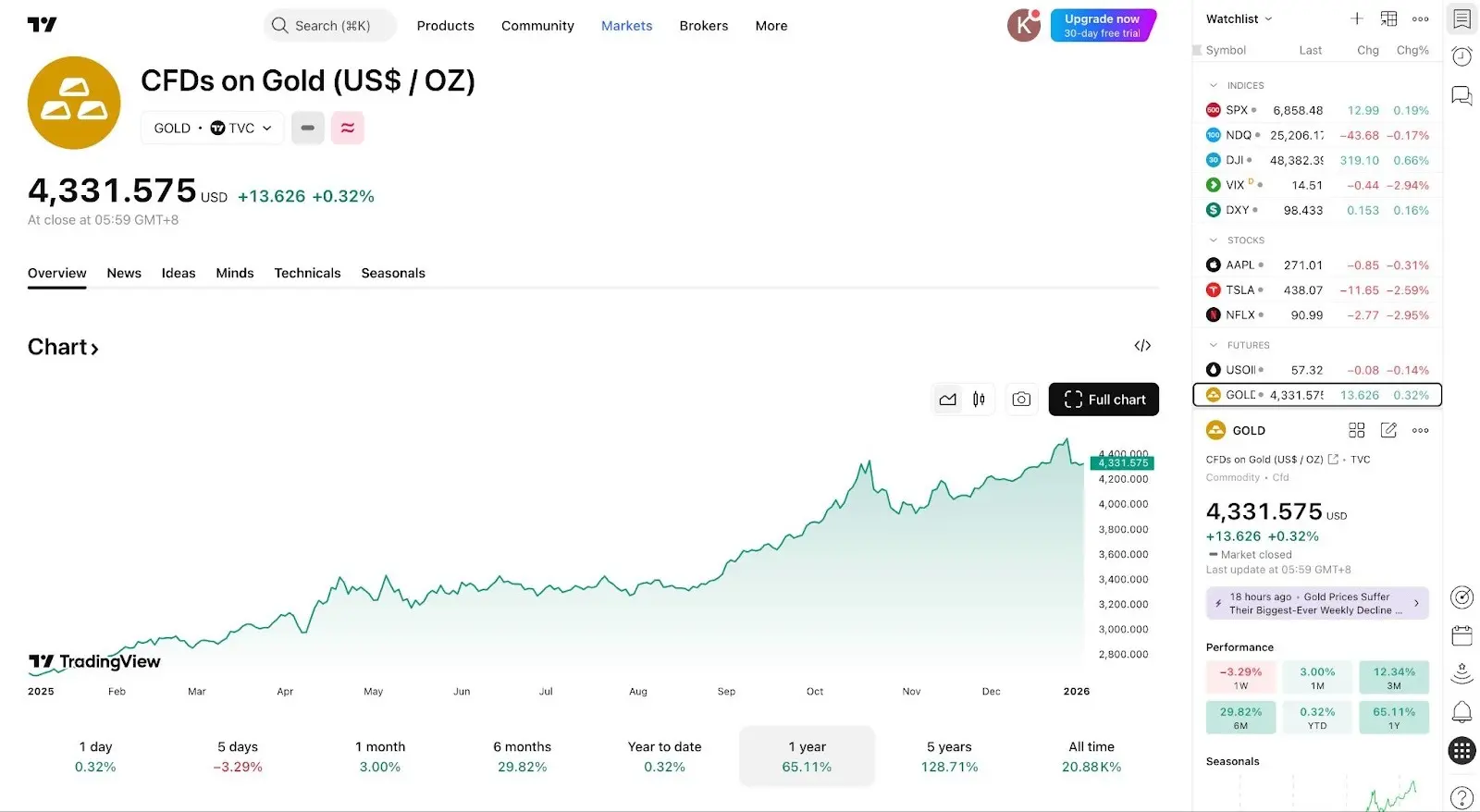This screenshot has width=1480, height=812.
Task: Open the calendar icon in right sidebar
Action: coord(1461,635)
